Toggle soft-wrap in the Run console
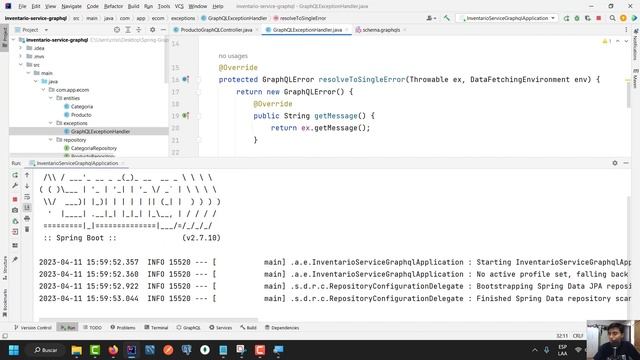 pyautogui.click(x=27, y=197)
